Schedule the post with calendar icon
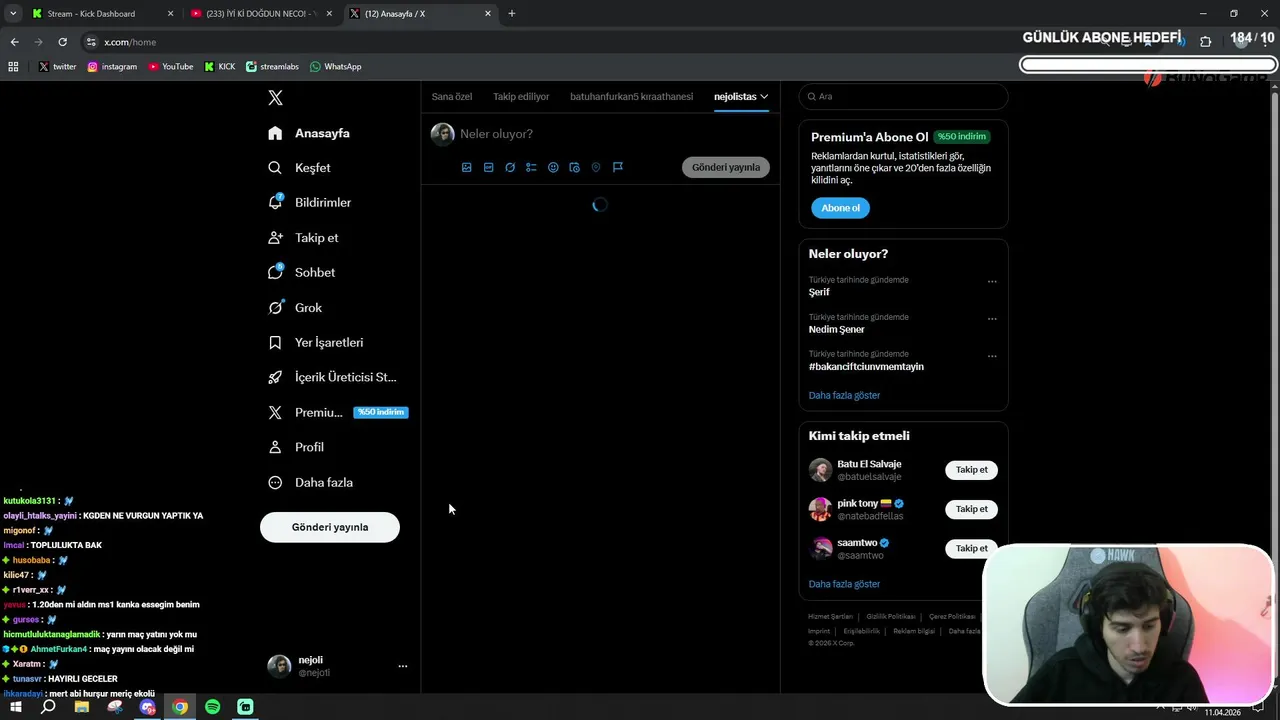The height and width of the screenshot is (720, 1280). pos(574,167)
